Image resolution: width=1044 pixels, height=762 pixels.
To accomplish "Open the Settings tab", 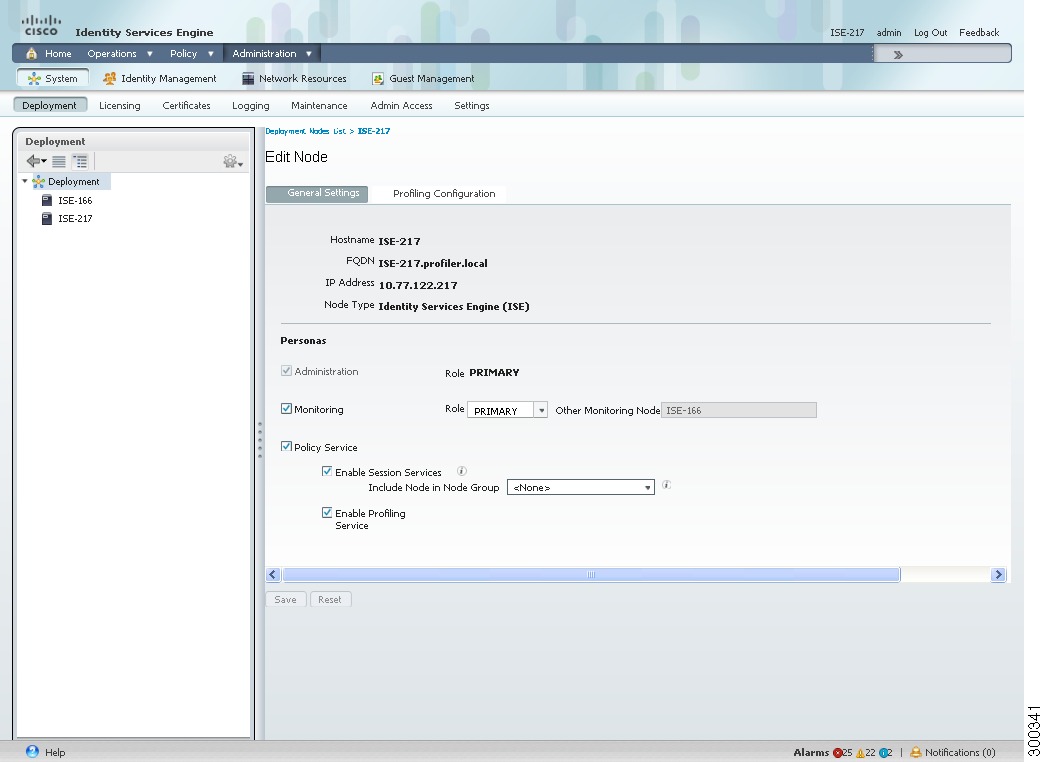I will (x=471, y=105).
